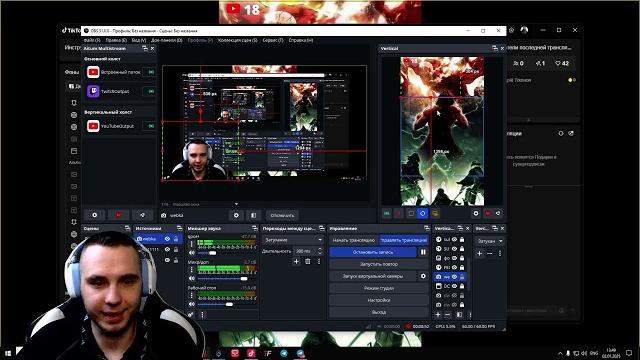Open Vertical preview settings gear
640x360 pixels.
coord(476,213)
